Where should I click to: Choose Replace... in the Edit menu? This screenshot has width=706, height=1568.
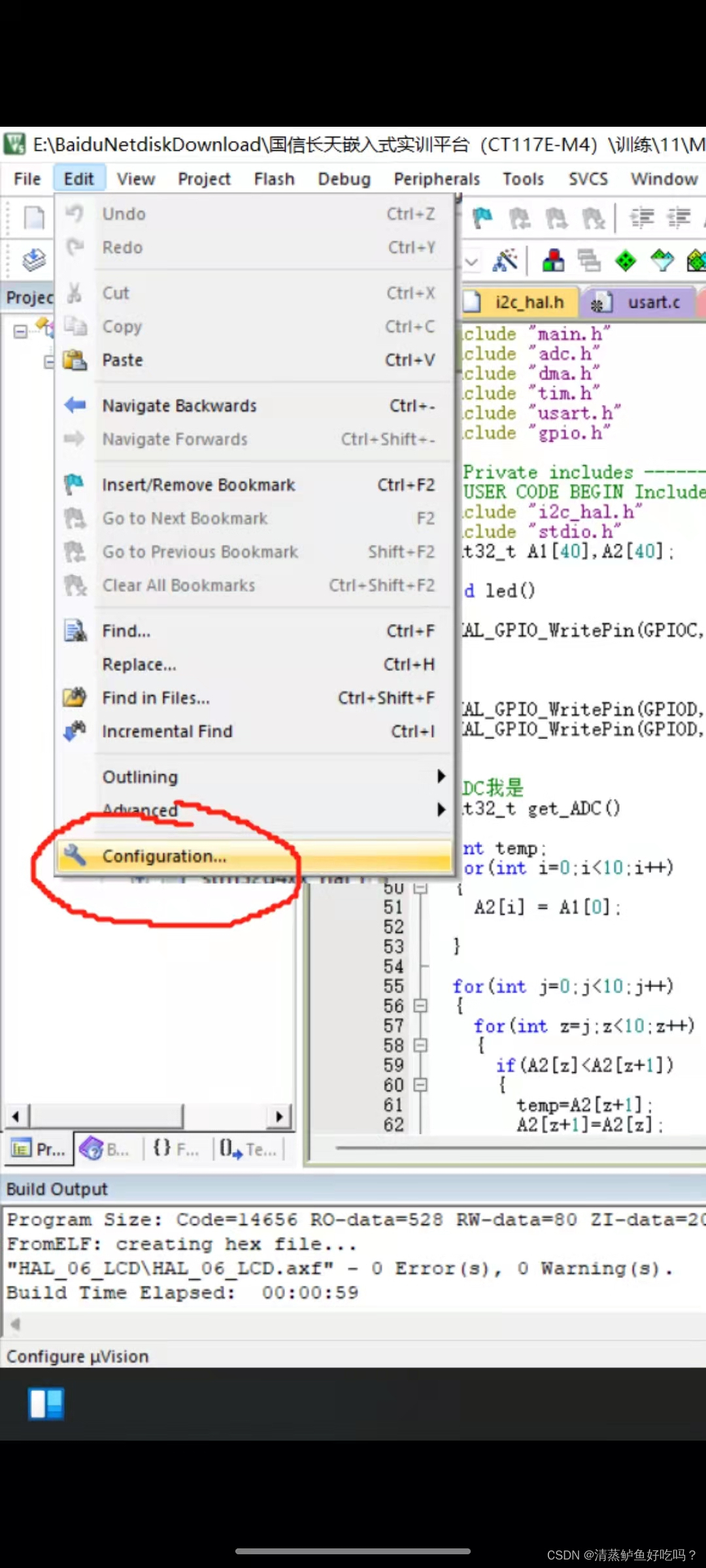tap(255, 664)
